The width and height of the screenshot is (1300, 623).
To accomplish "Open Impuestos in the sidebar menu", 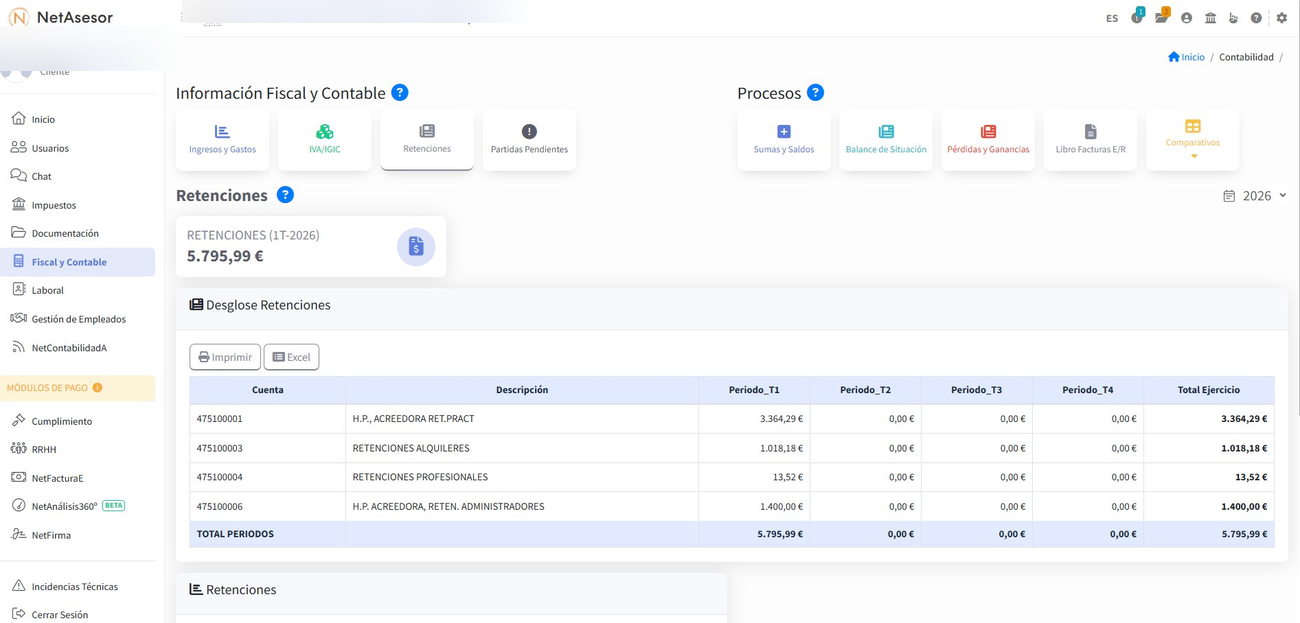I will click(x=54, y=205).
